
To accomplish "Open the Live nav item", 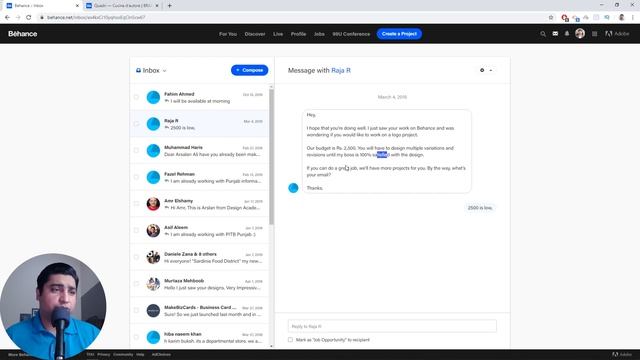I will [x=278, y=34].
